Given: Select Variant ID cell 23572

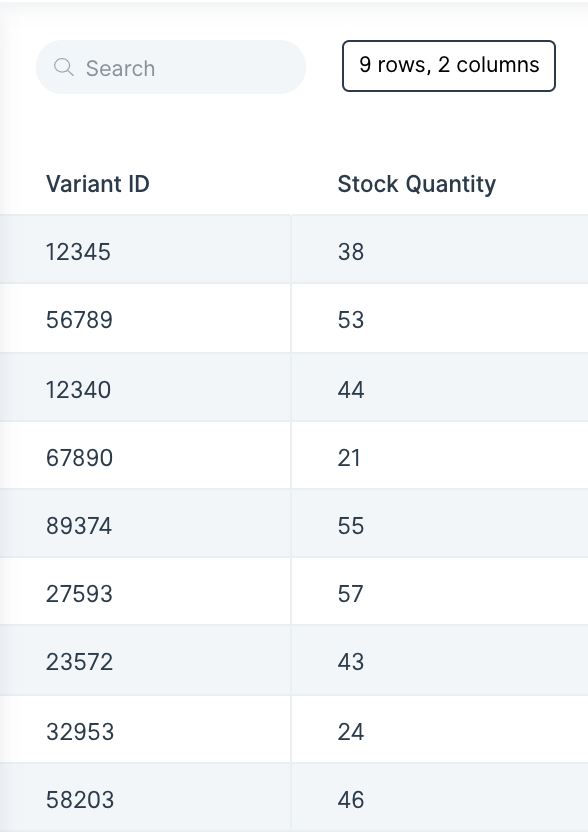Looking at the screenshot, I should (x=145, y=660).
